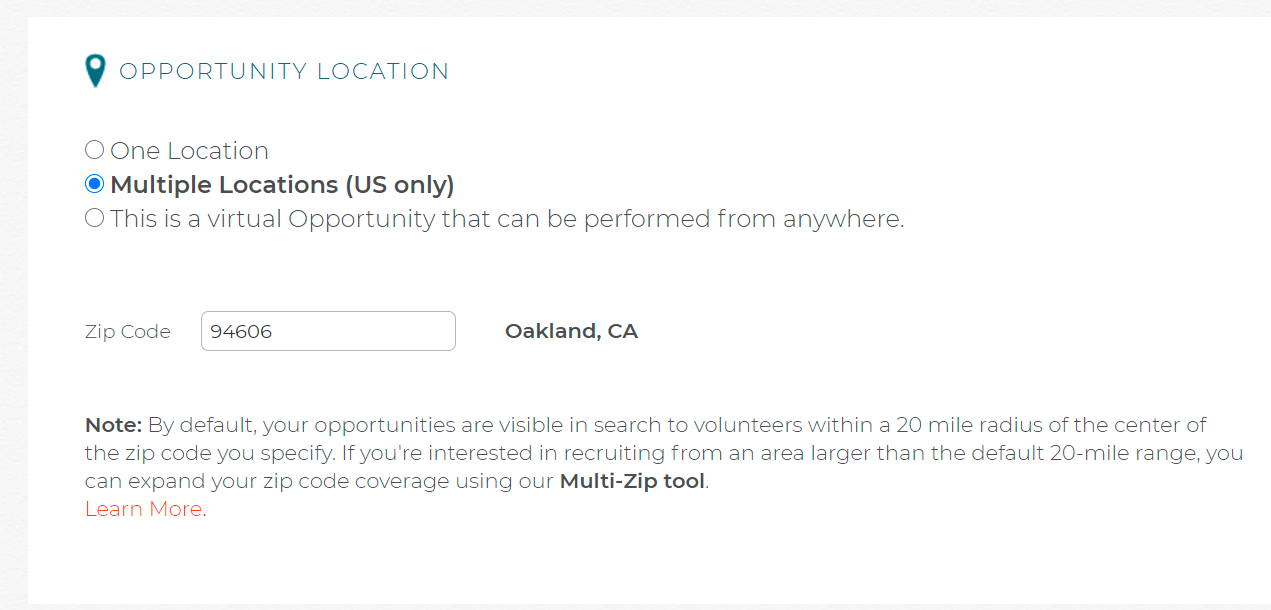Open the Learn More link
The height and width of the screenshot is (610, 1271).
(x=144, y=509)
